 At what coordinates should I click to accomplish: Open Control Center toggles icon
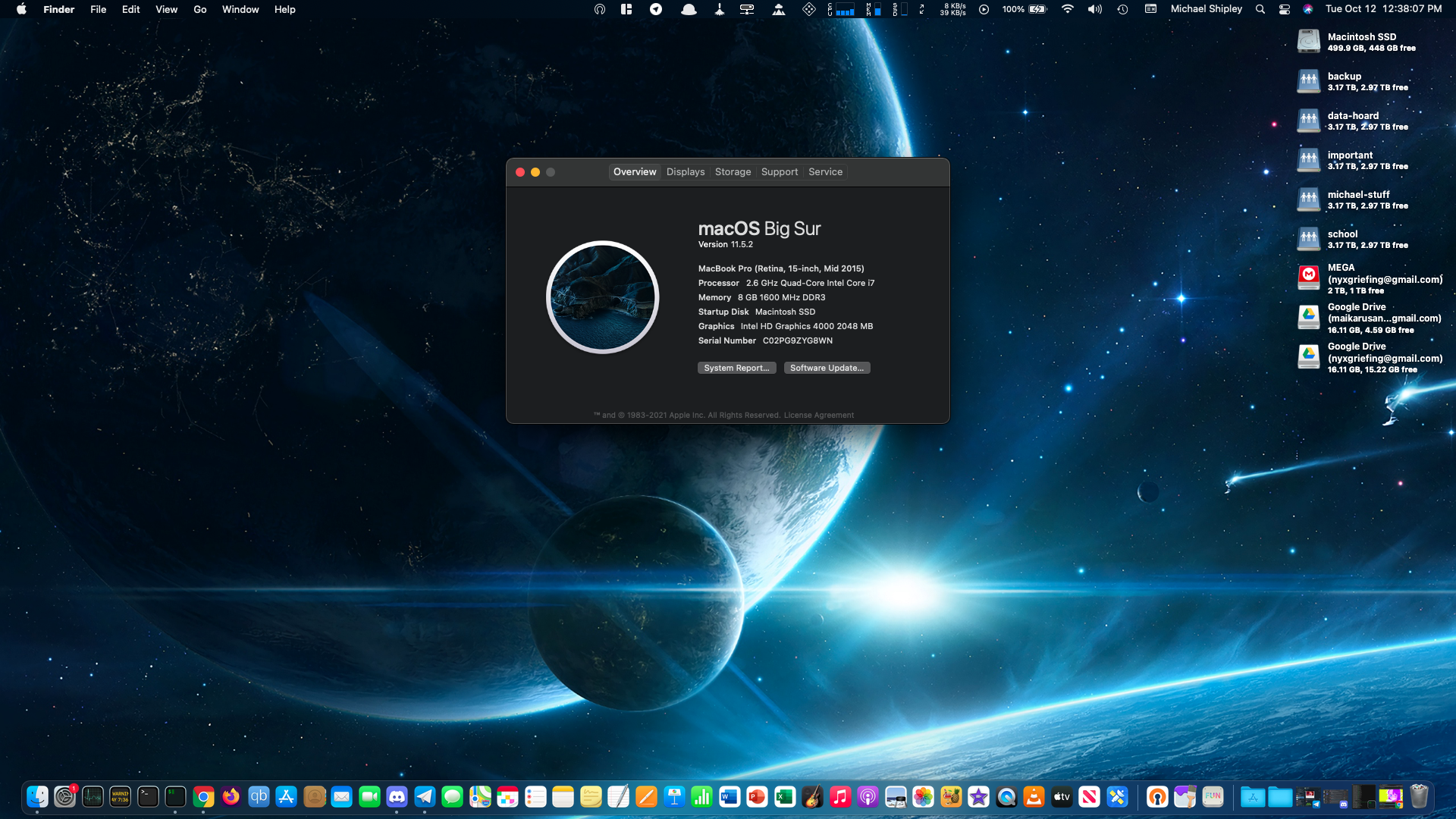1284,9
